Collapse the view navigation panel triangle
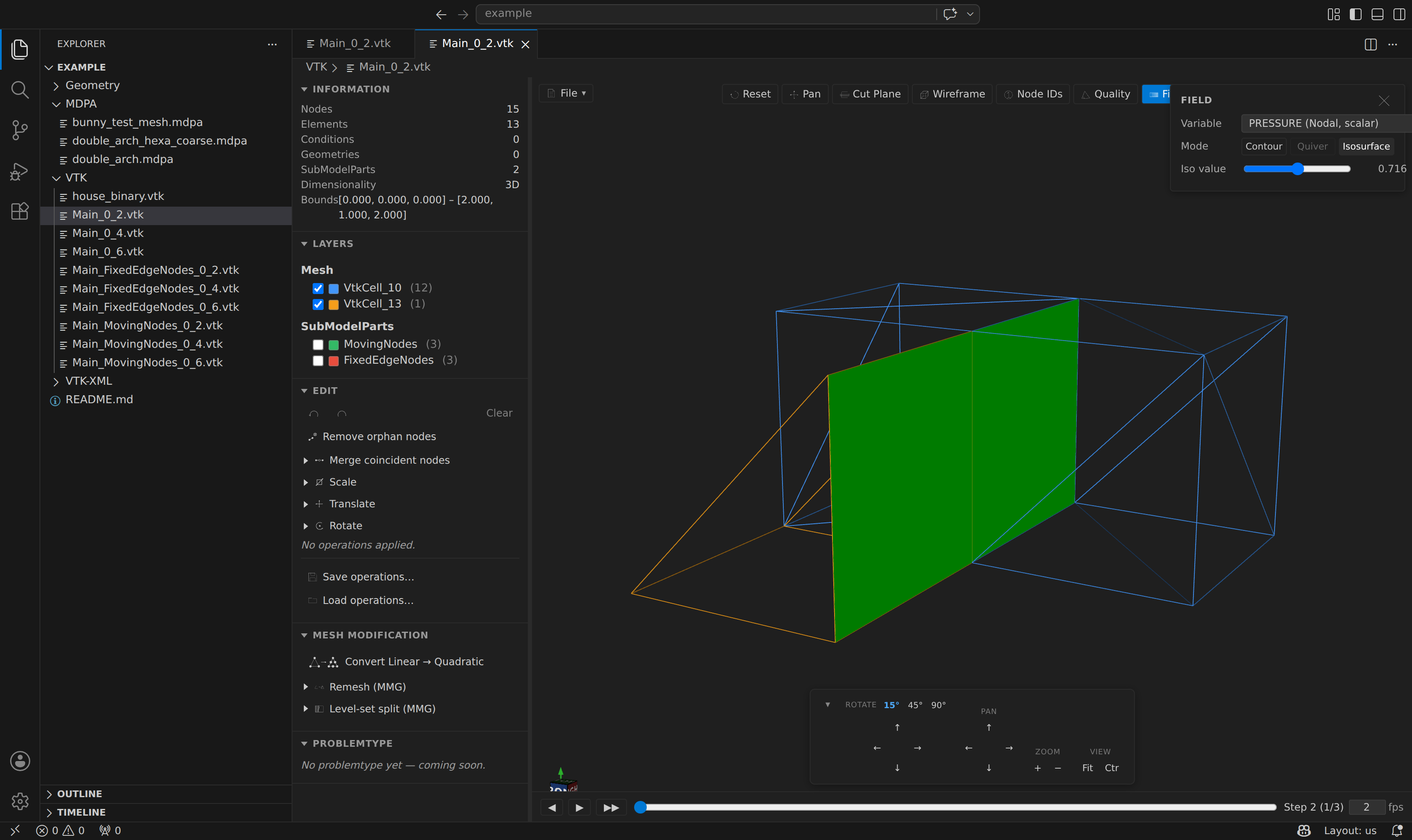 (827, 705)
